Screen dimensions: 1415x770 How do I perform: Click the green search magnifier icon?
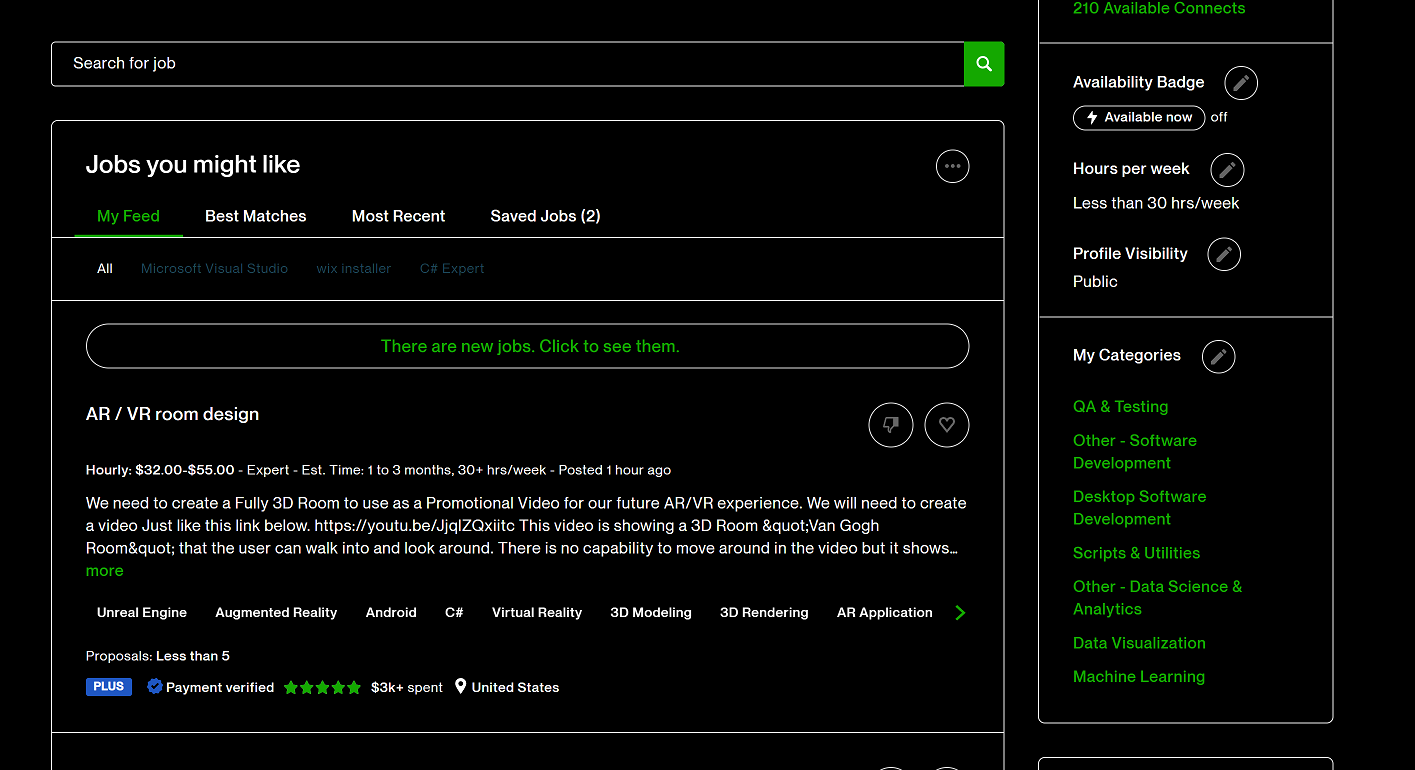[983, 63]
